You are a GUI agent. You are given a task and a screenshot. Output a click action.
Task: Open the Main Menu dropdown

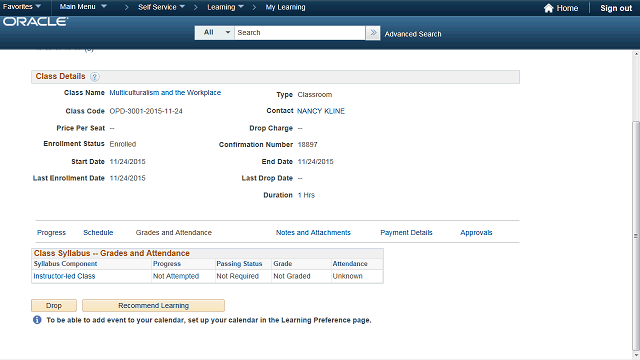tap(83, 7)
